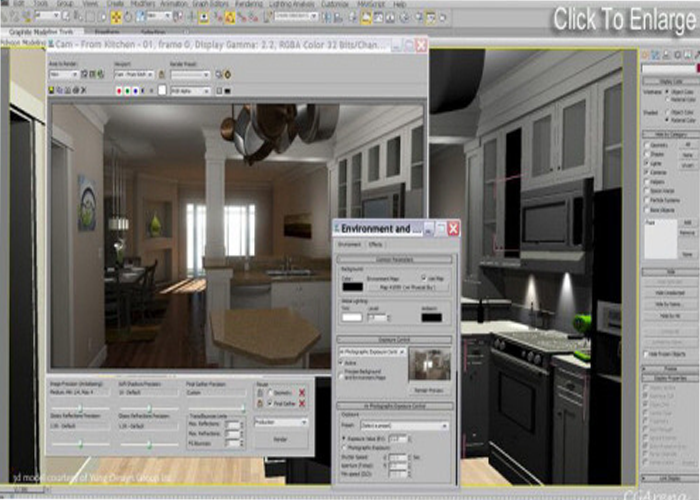Open the Rendering menu
The image size is (700, 500).
[x=249, y=4]
